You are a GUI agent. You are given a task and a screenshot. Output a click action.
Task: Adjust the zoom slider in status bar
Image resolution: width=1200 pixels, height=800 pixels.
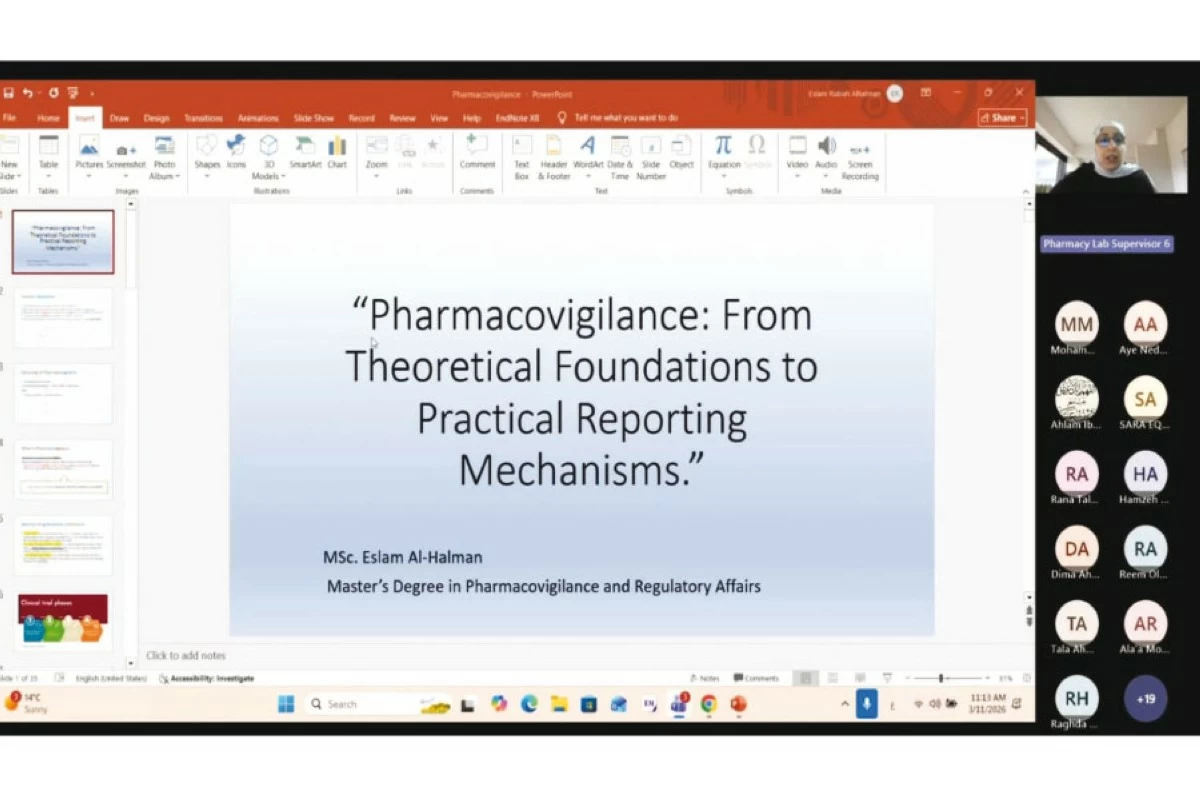[x=941, y=678]
